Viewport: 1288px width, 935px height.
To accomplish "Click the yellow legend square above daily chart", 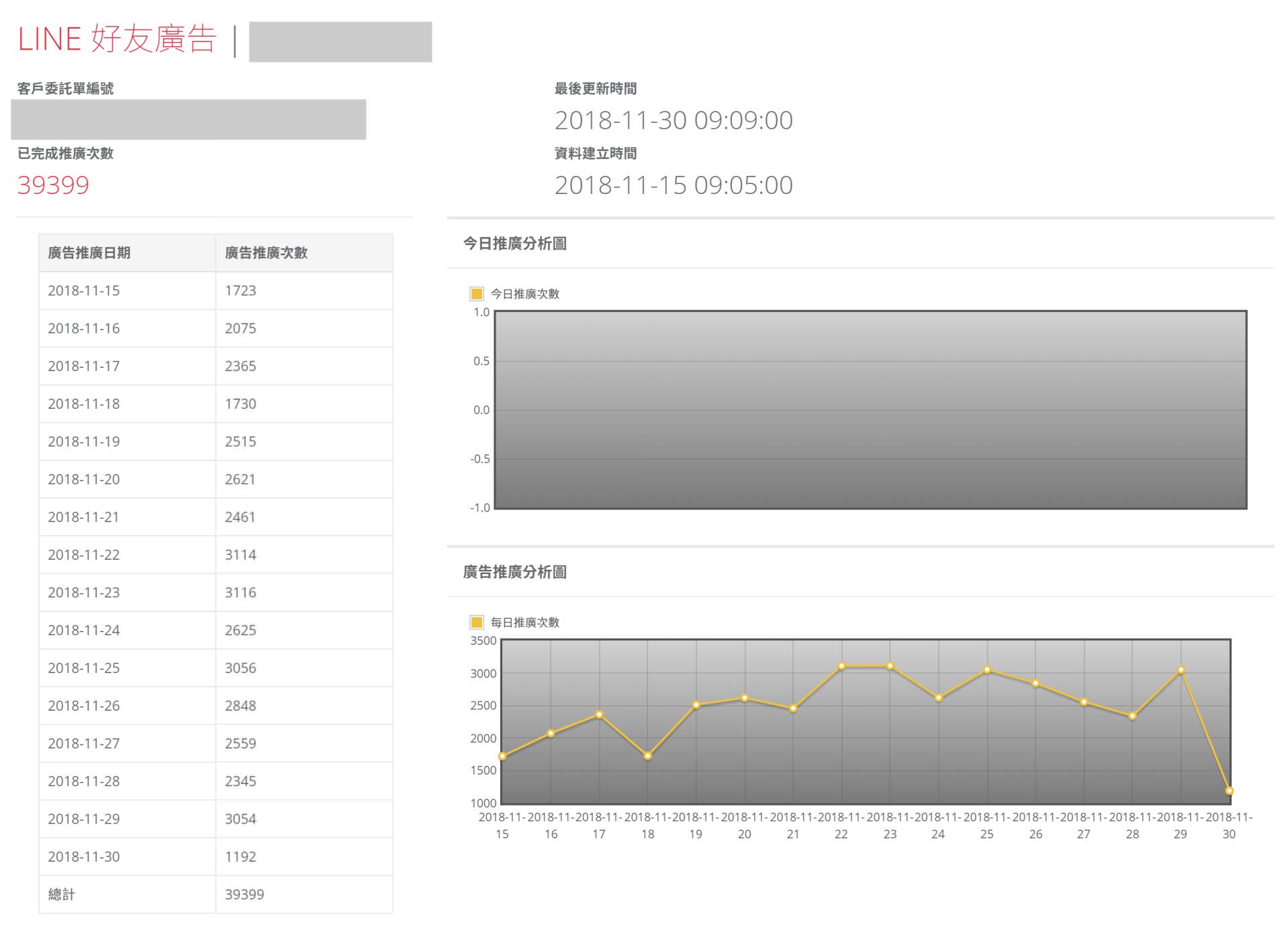I will [476, 623].
